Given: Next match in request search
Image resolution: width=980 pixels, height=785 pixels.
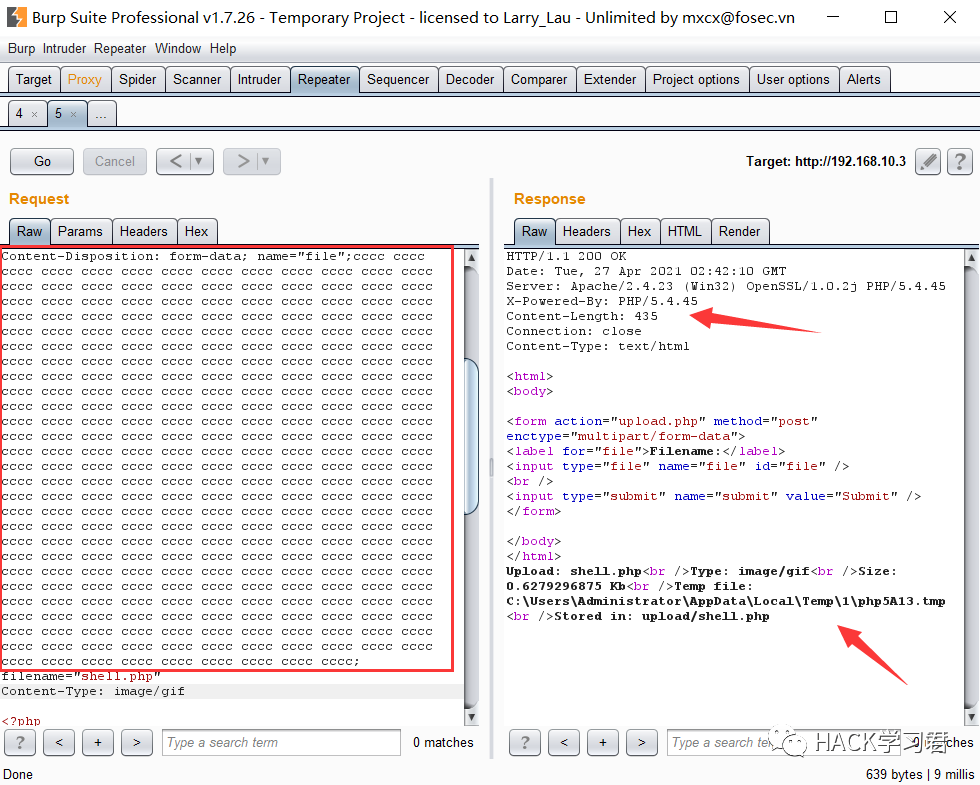Looking at the screenshot, I should [x=137, y=742].
